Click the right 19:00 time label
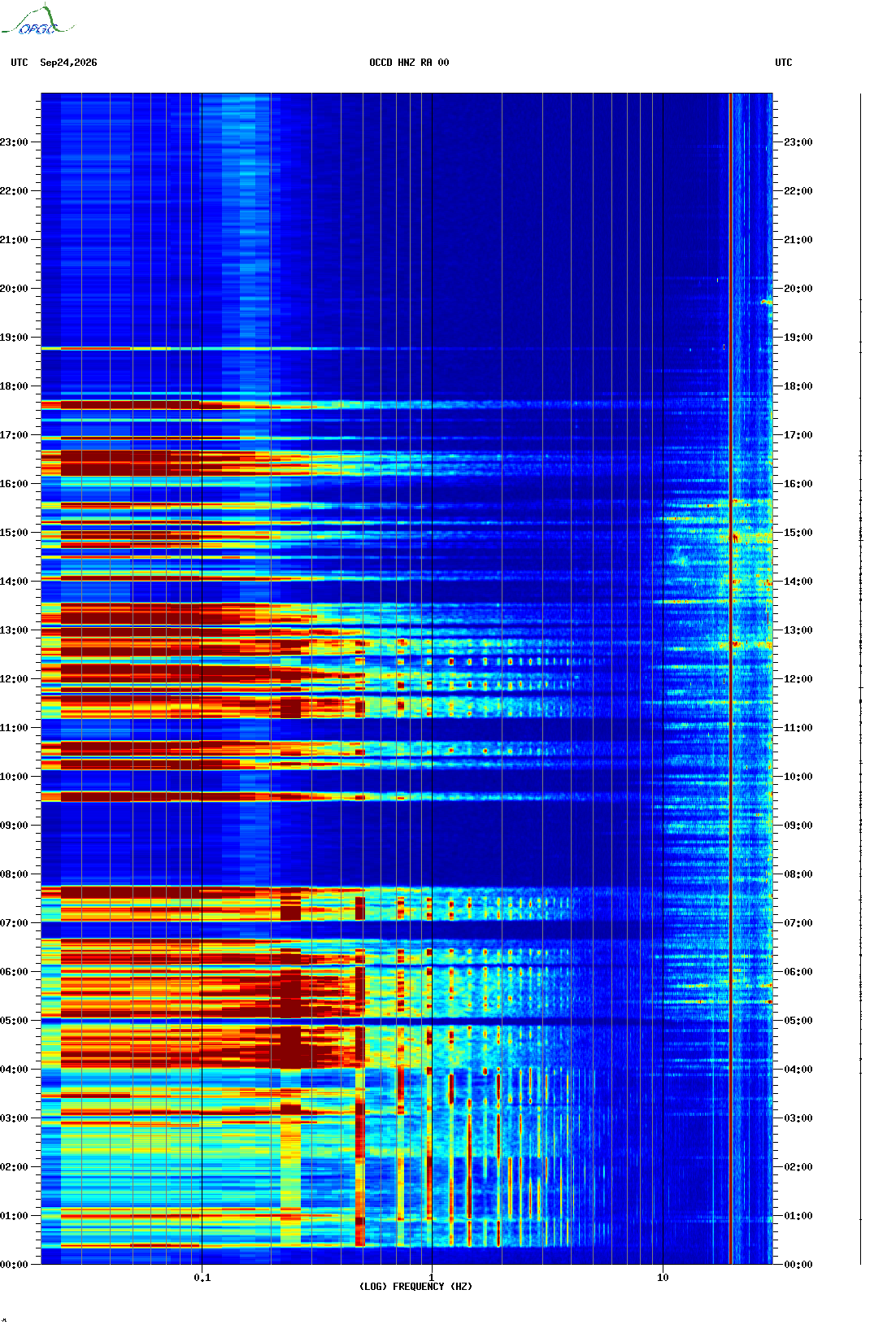896x1329 pixels. 798,338
